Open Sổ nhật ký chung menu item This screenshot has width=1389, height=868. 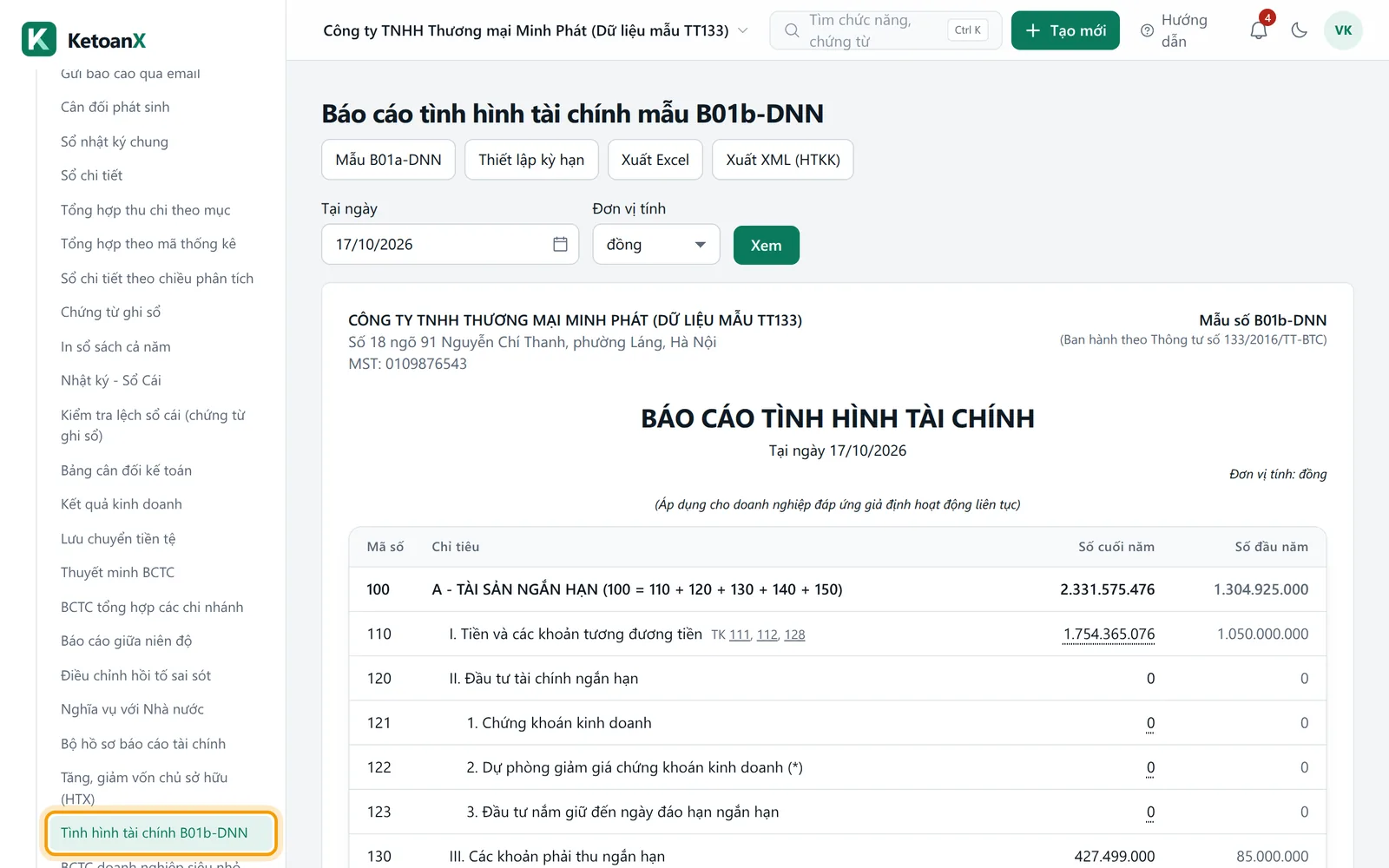[114, 141]
